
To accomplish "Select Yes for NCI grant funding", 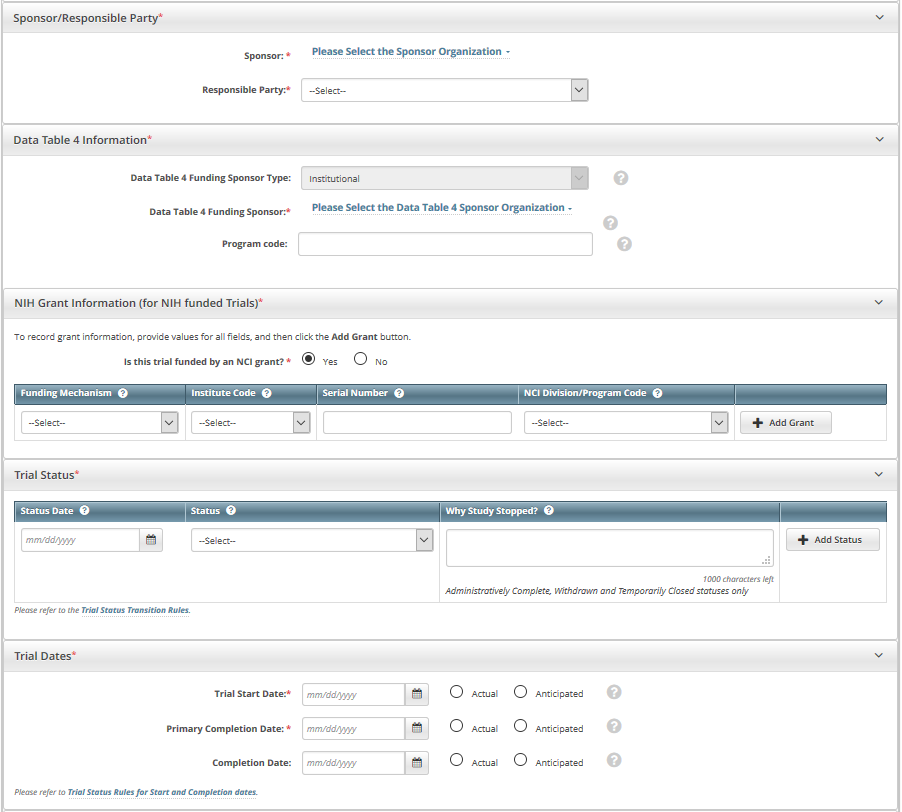I will click(308, 359).
